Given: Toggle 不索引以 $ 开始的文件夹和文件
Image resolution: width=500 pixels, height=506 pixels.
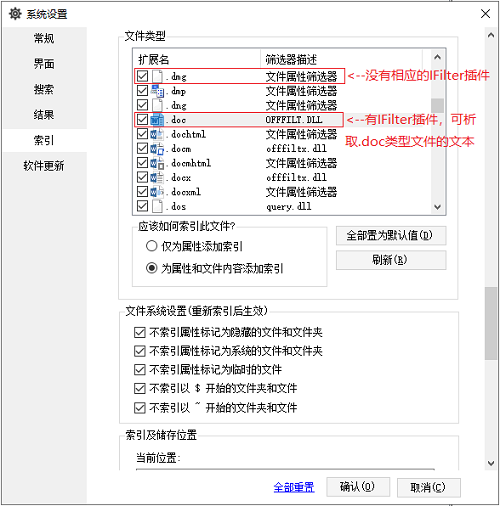Looking at the screenshot, I should pyautogui.click(x=140, y=388).
